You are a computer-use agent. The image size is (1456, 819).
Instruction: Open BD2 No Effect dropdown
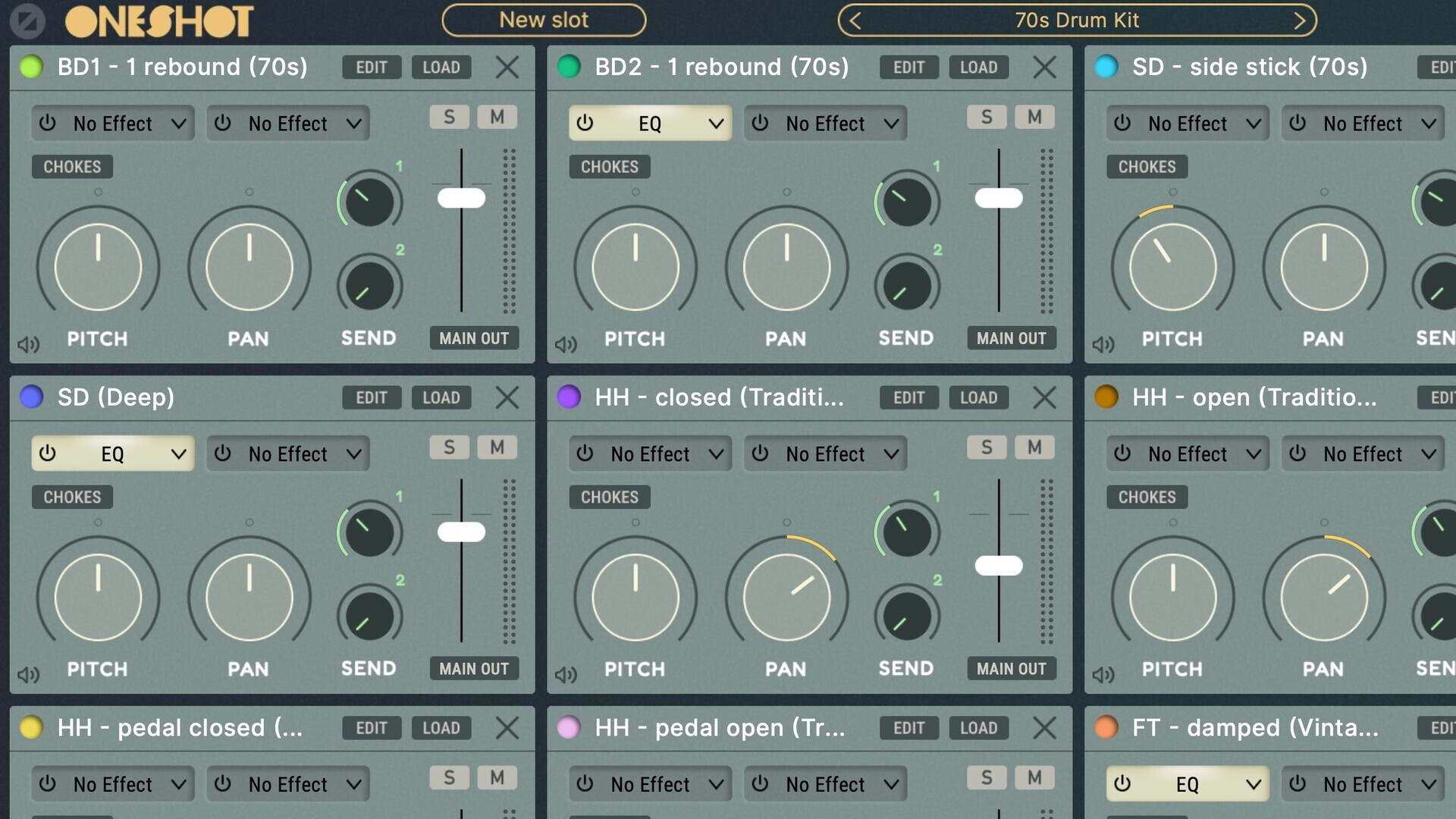825,124
